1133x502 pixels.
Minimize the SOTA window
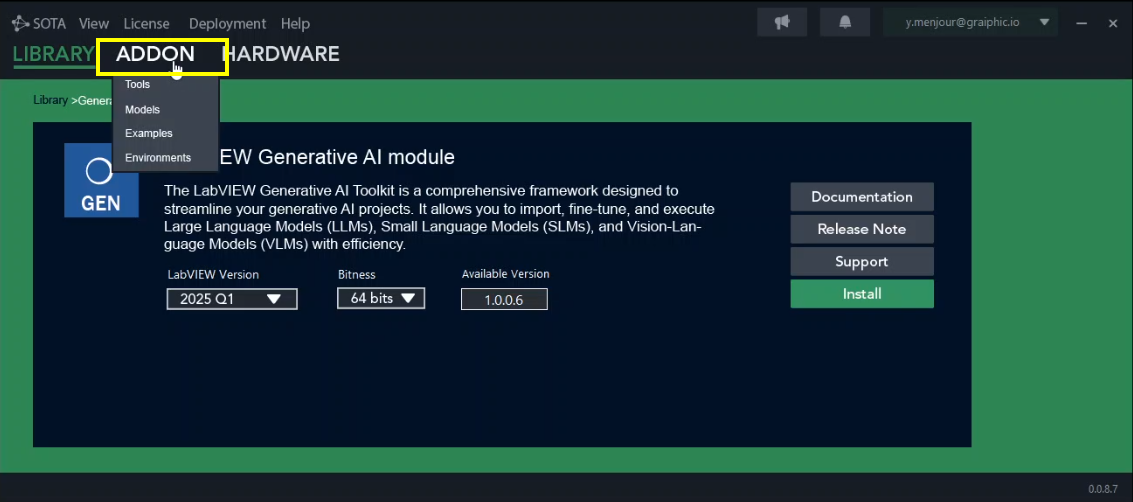(1082, 23)
